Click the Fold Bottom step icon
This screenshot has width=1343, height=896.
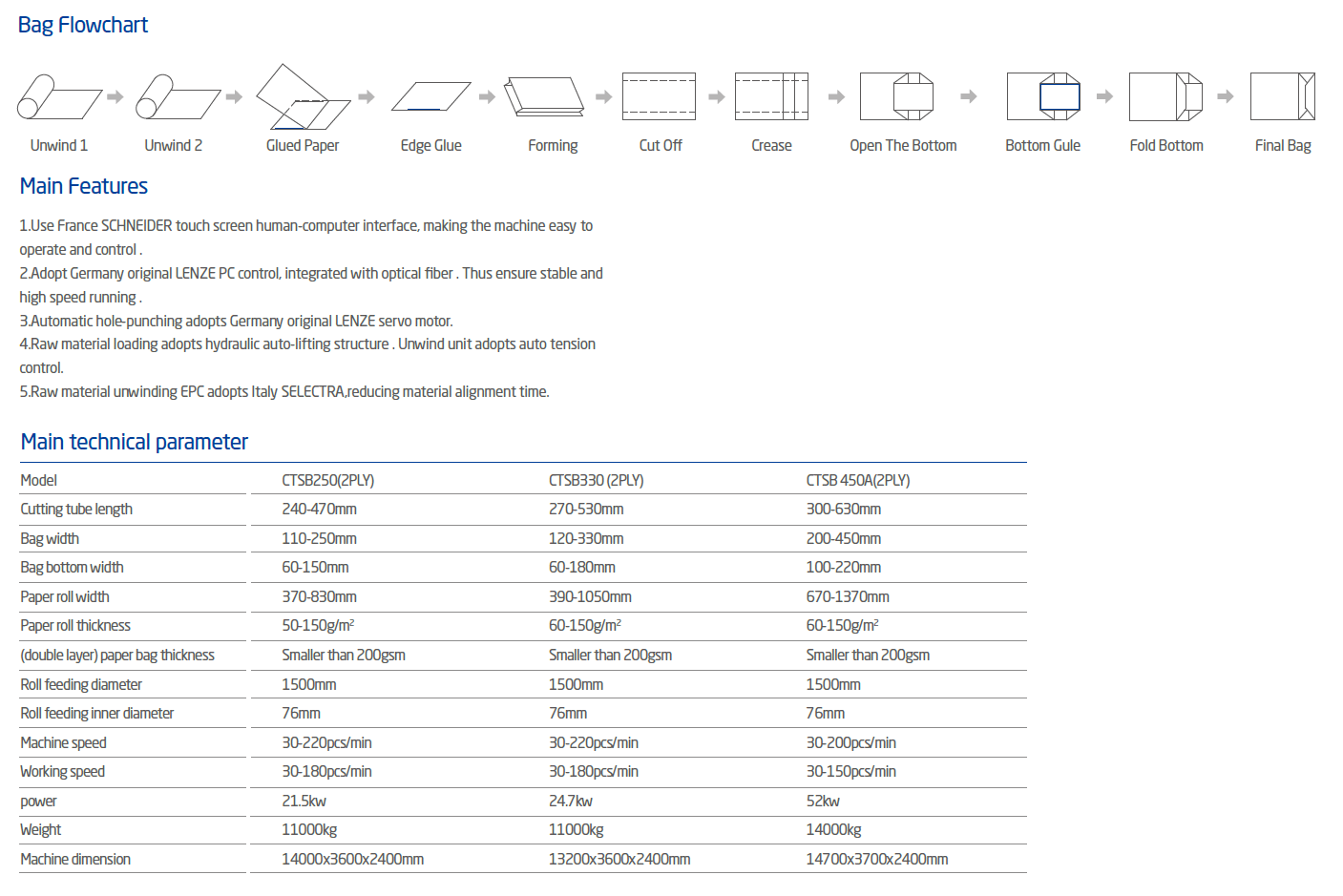click(x=1165, y=96)
